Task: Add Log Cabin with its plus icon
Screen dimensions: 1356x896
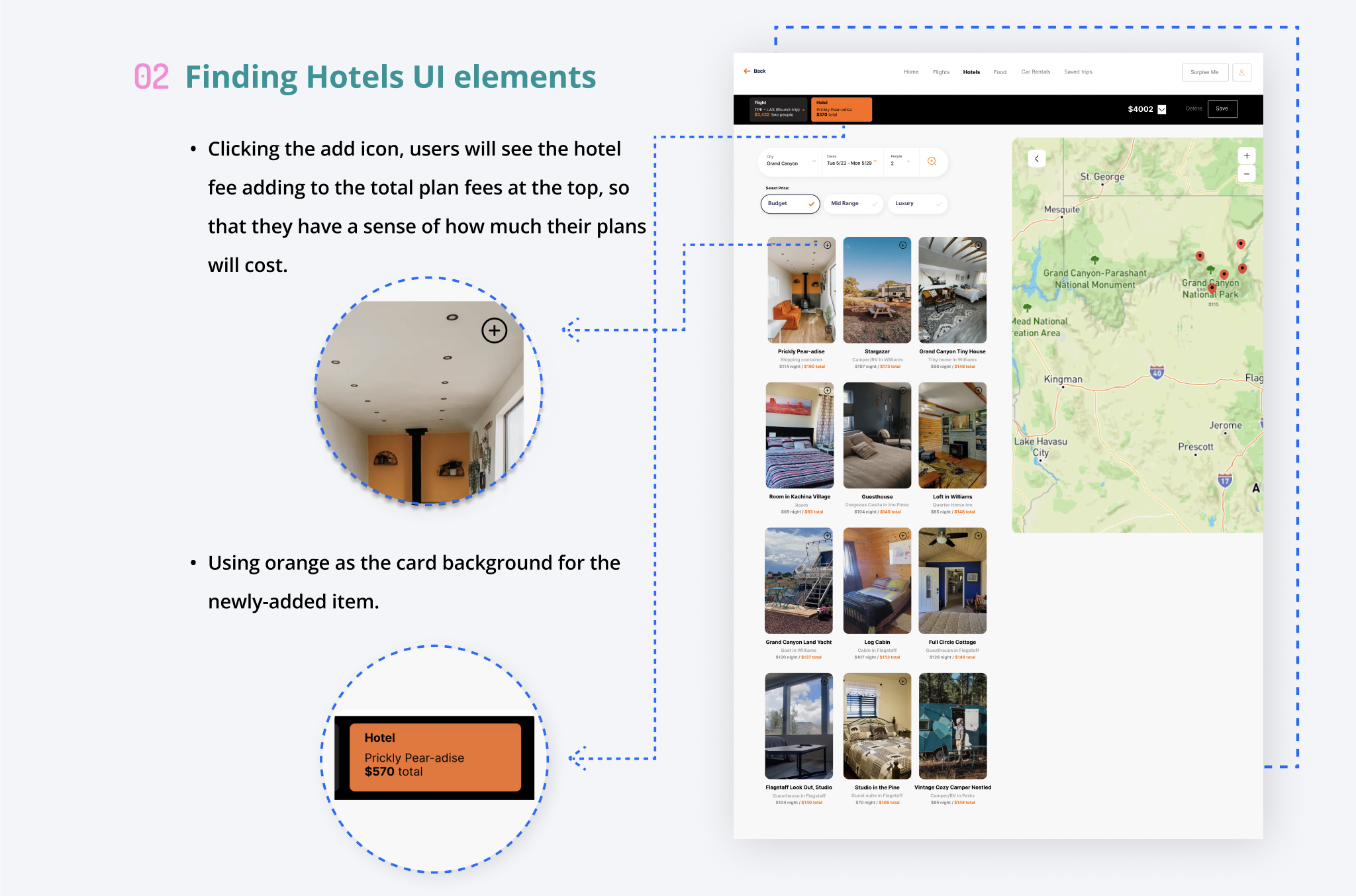Action: 902,536
